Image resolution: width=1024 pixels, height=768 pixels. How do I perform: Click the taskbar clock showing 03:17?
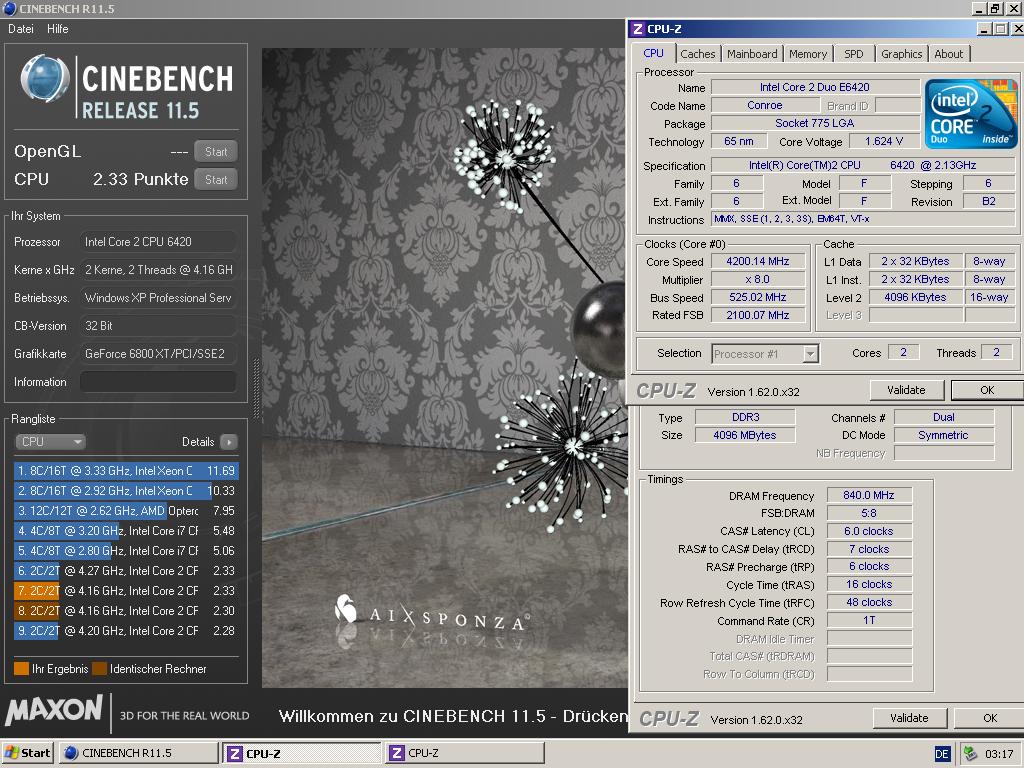tap(999, 754)
